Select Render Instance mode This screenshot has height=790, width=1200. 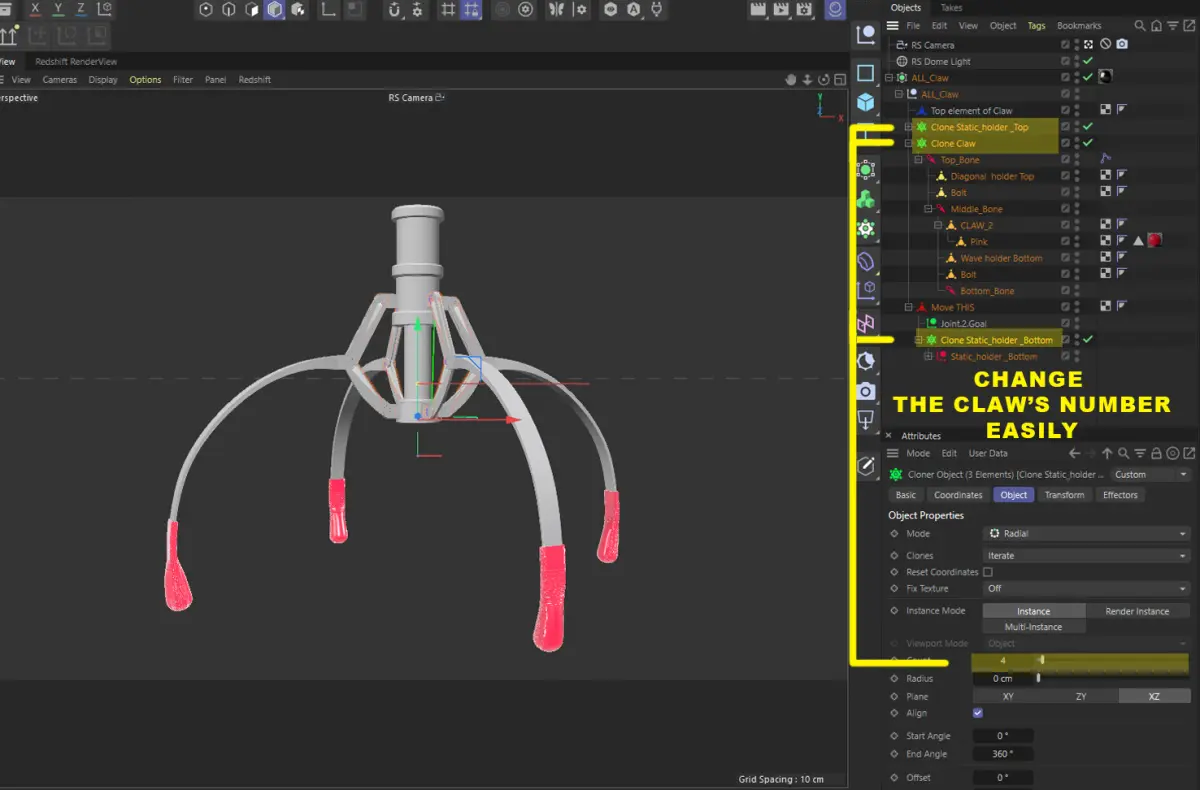[1137, 611]
